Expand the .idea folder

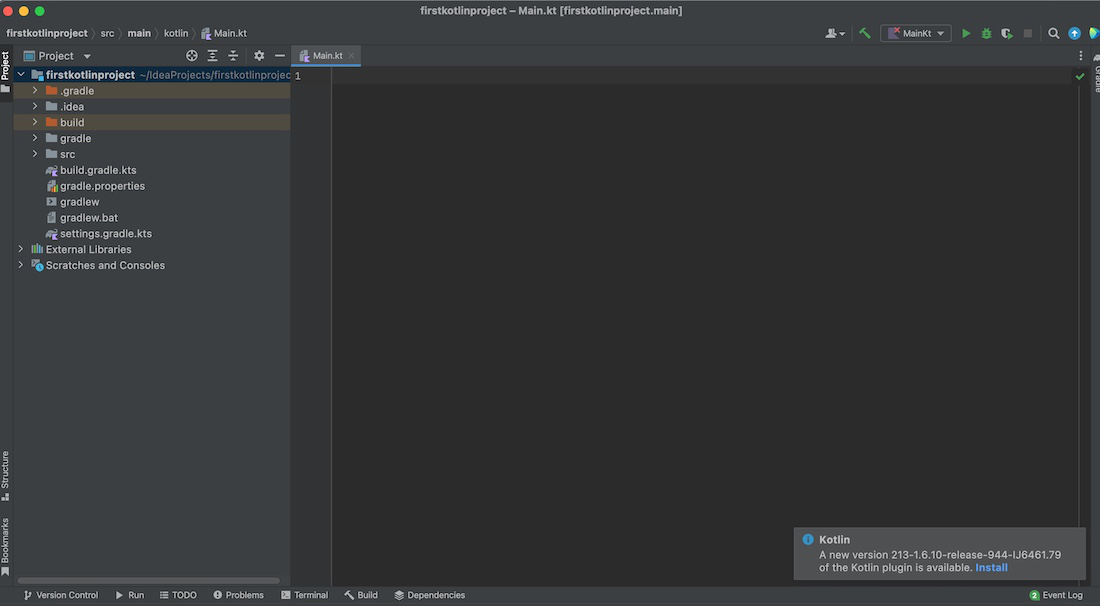coord(35,107)
